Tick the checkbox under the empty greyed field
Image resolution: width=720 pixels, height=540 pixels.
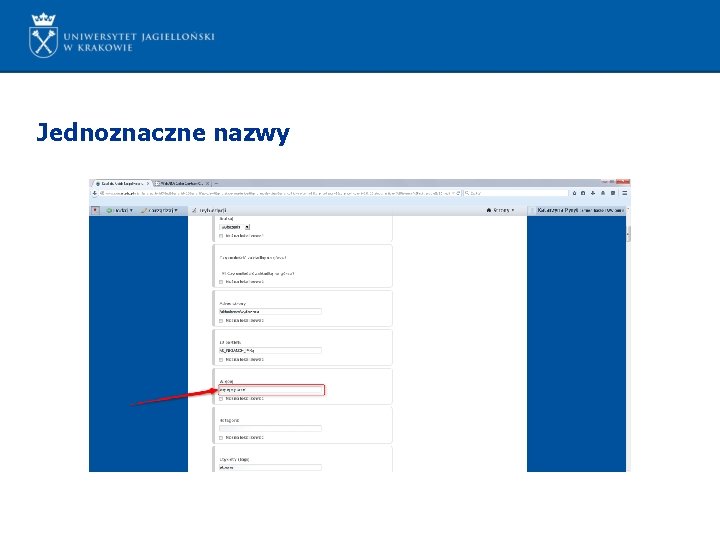tap(221, 438)
